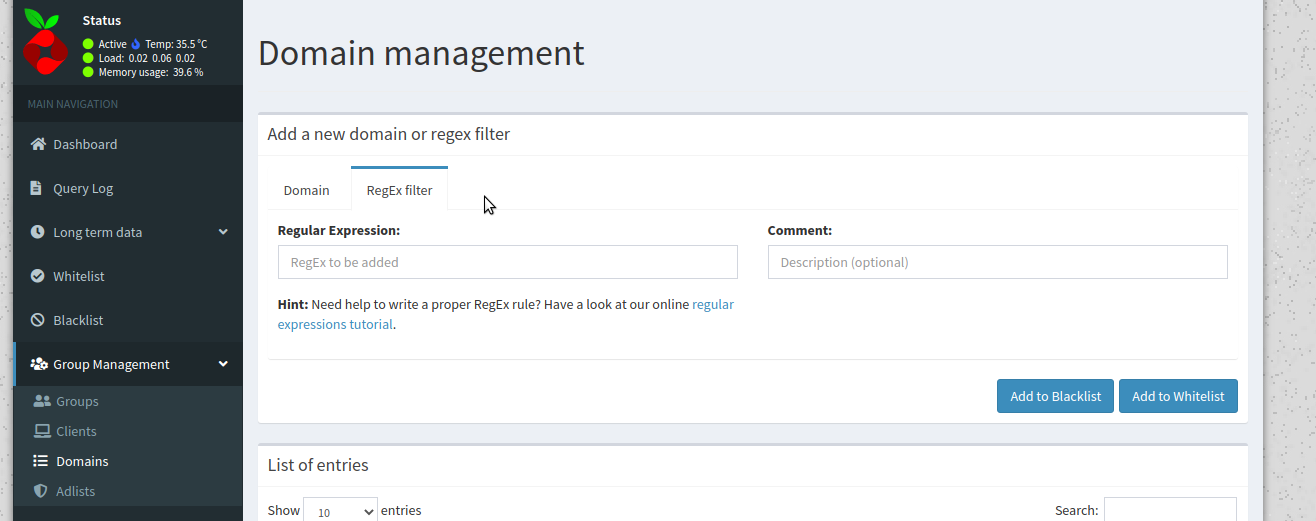Open the regular expressions tutorial link

point(506,314)
